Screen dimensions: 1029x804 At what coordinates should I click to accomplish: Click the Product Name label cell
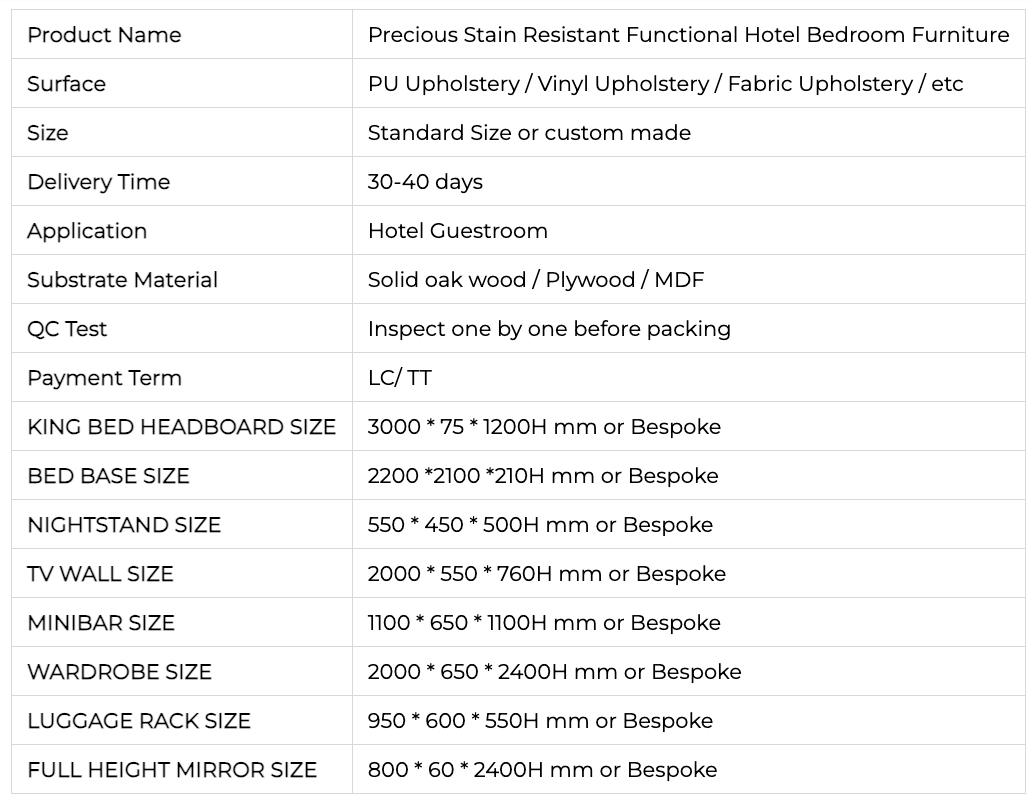(104, 35)
